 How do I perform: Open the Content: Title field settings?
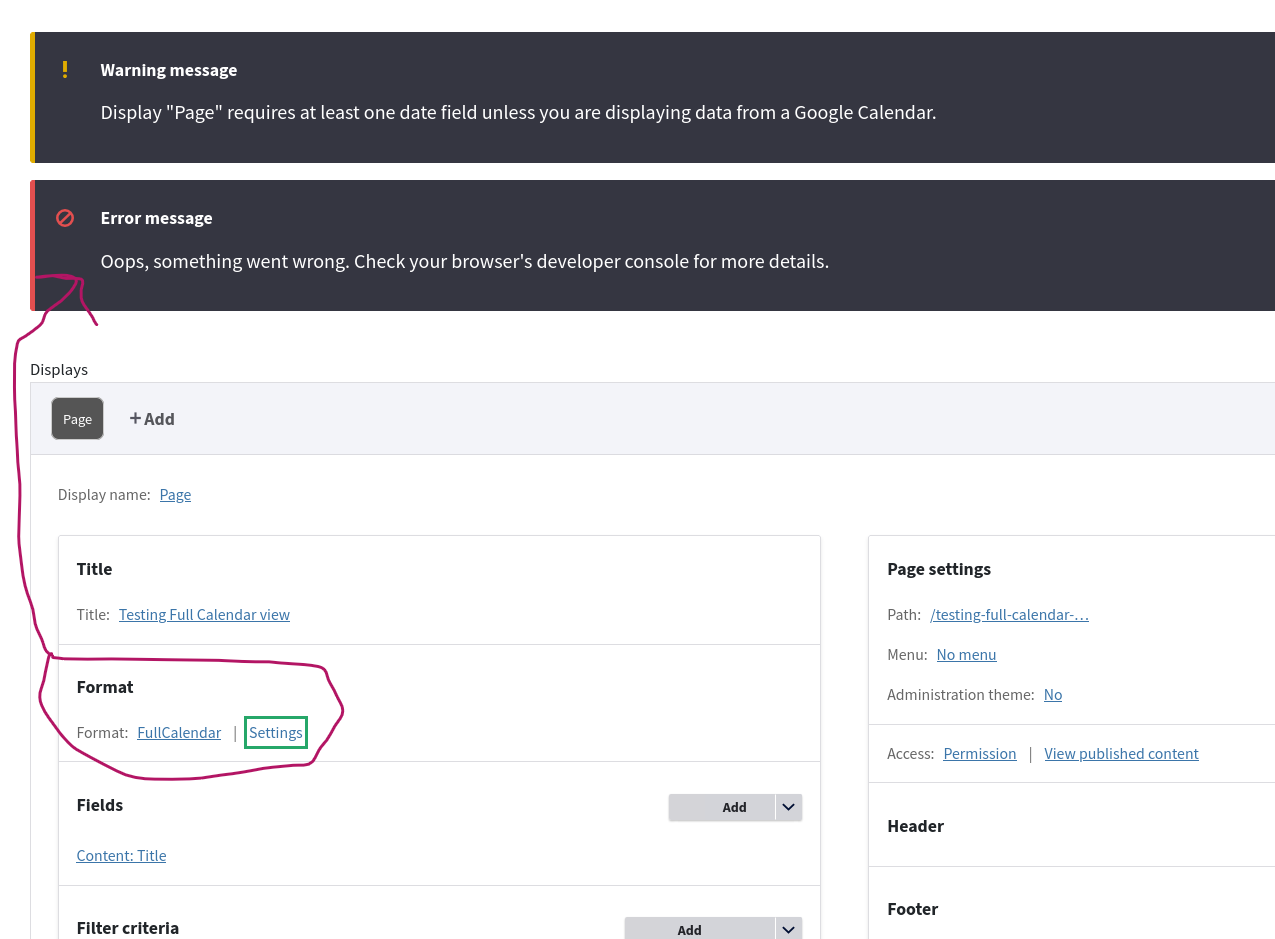121,855
